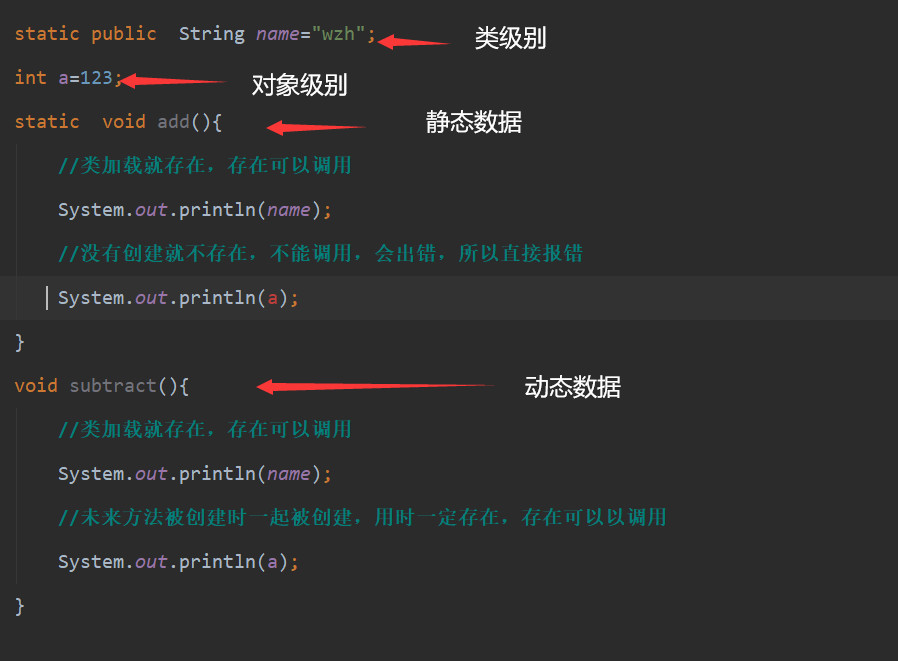Click the 静态数据 annotation label
898x661 pixels.
tap(473, 122)
